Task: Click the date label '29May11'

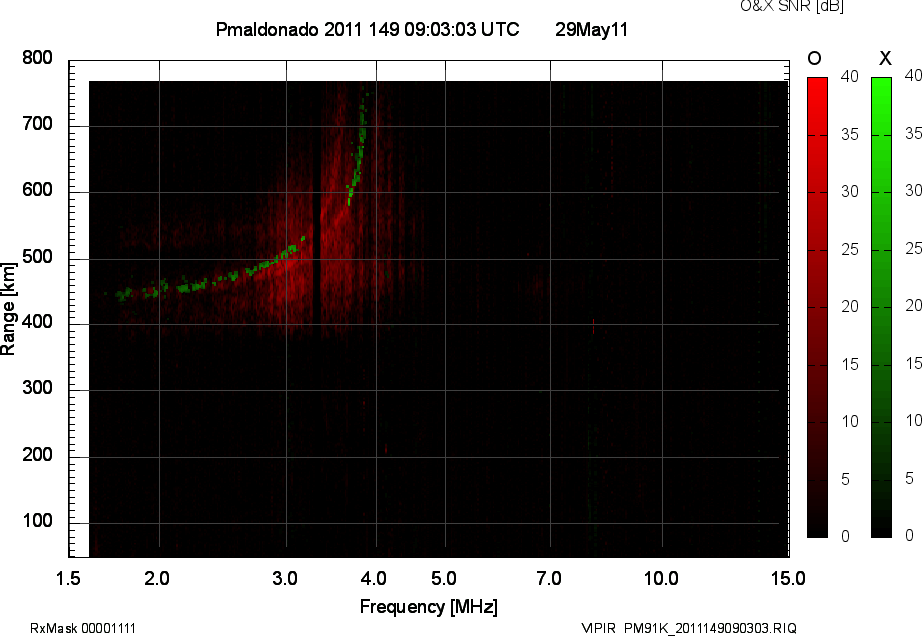Action: click(591, 29)
